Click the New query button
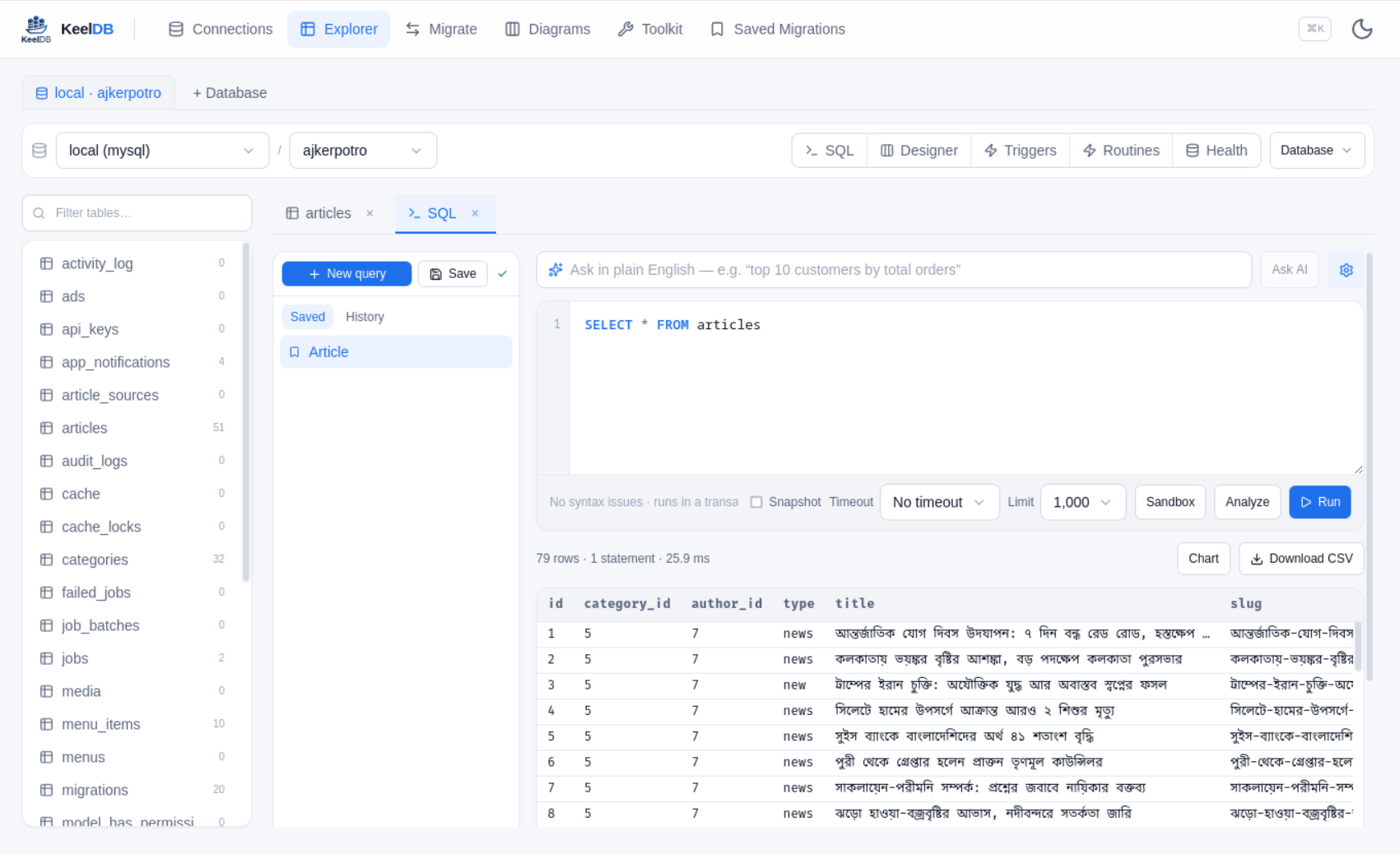This screenshot has width=1400, height=854. [x=347, y=274]
